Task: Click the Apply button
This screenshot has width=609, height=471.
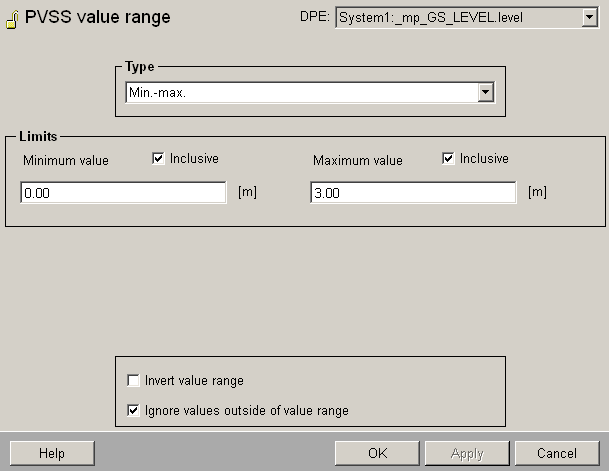Action: (x=467, y=453)
